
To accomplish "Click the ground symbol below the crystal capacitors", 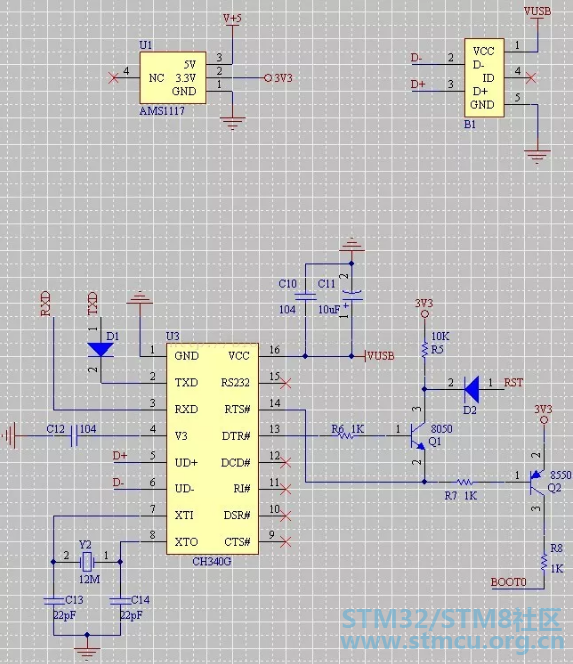I will (87, 653).
